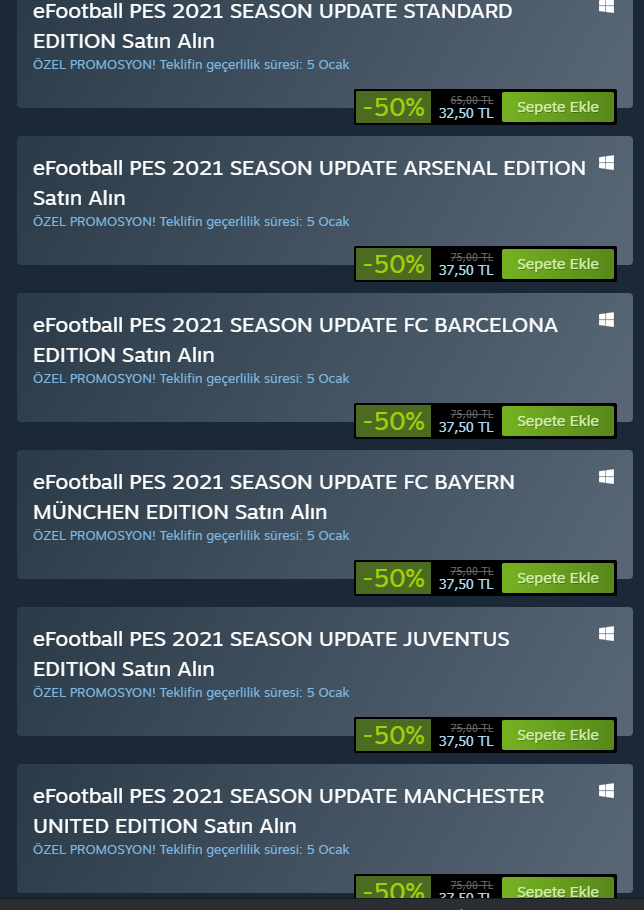The image size is (644, 910).
Task: Click the 37,50 TL price for FC BARCELONA
Action: (x=466, y=427)
